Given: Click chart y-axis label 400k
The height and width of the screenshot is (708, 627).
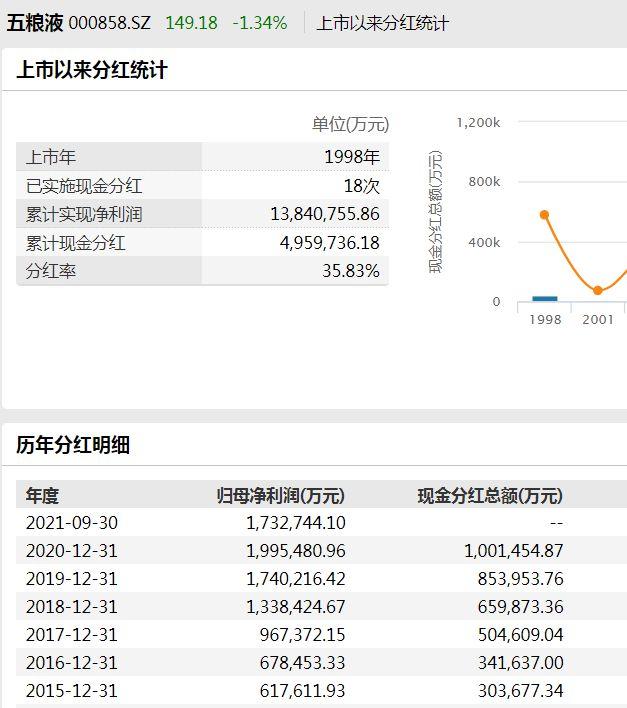Looking at the screenshot, I should click(484, 242).
